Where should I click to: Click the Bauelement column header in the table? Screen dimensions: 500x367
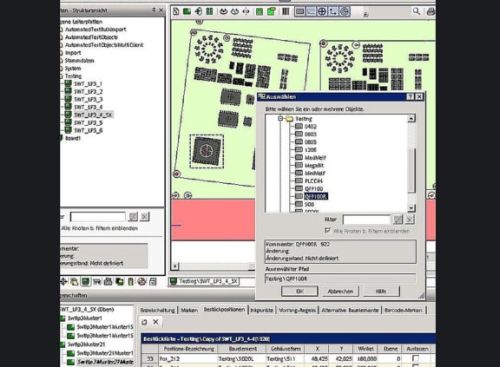[243, 349]
